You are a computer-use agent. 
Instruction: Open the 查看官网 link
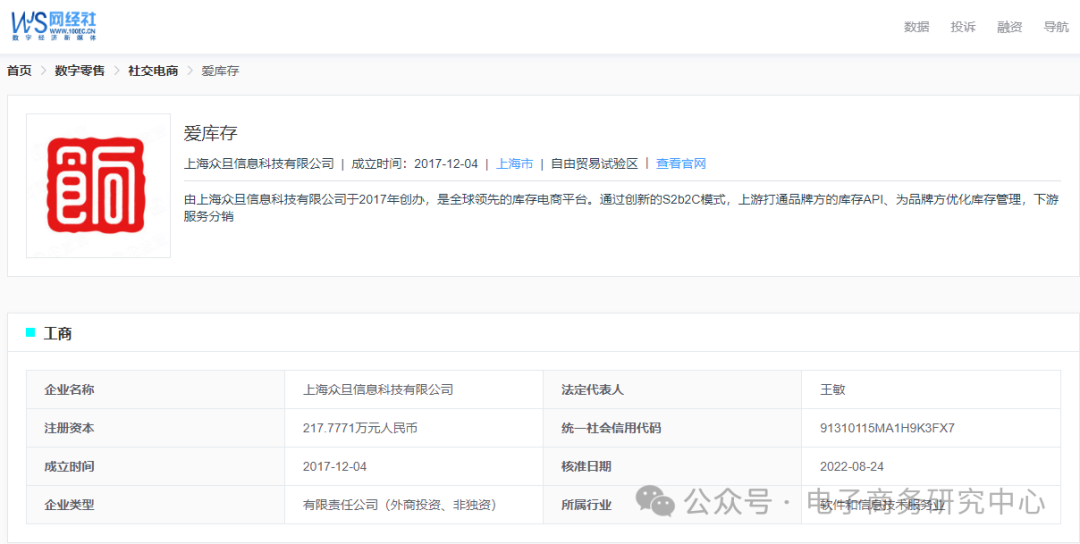pos(681,164)
